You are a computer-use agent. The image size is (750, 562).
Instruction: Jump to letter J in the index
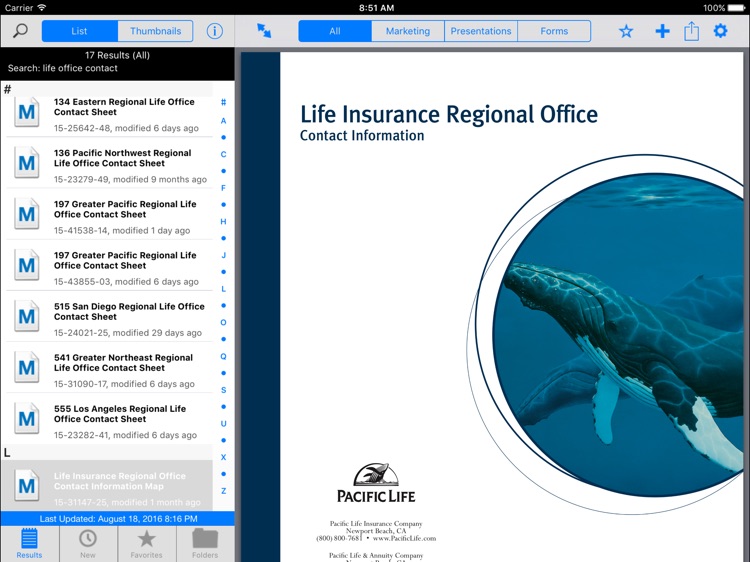click(x=223, y=255)
